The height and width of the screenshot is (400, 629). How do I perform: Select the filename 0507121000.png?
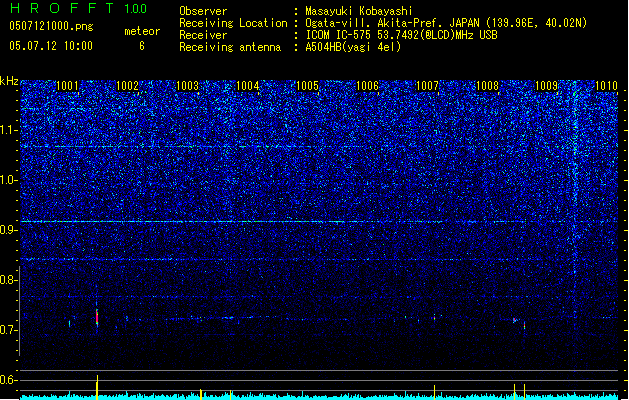(x=51, y=26)
